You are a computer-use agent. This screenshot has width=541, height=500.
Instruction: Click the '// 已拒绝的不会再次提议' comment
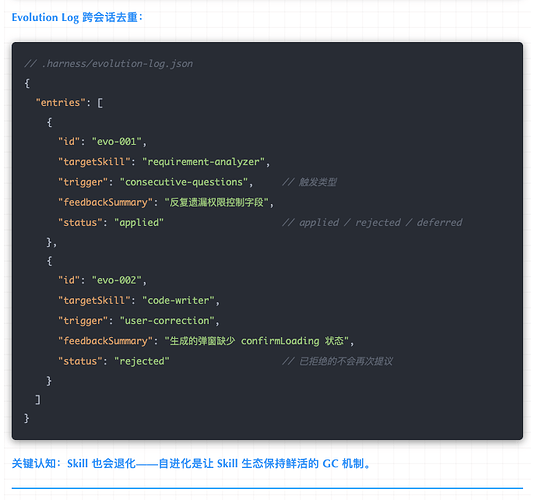pos(337,361)
